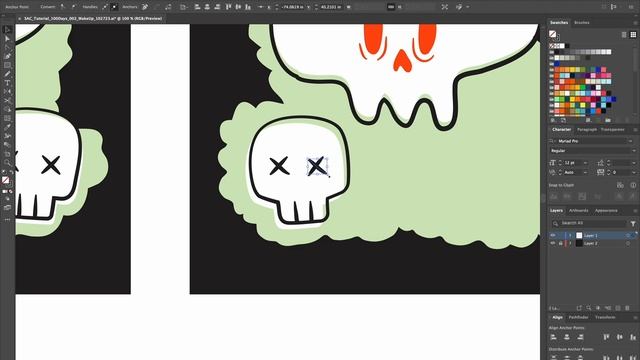Click horizontal align center in control bar

coord(207,7)
